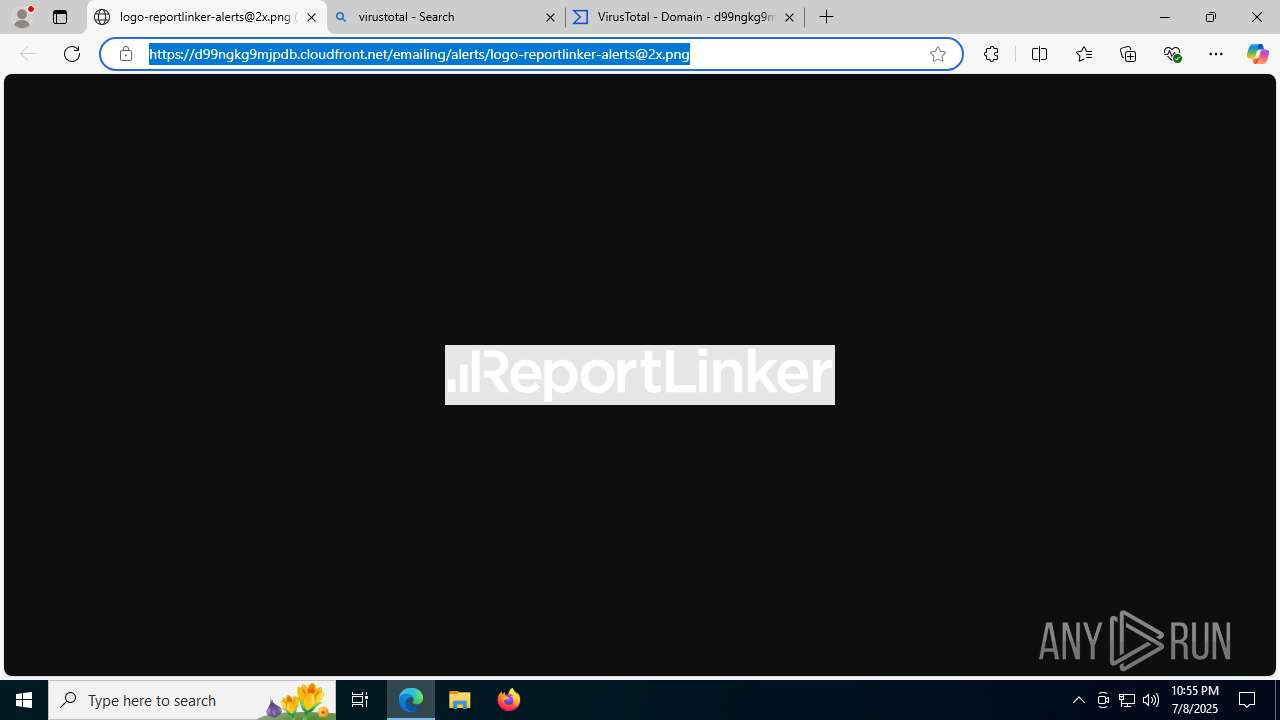This screenshot has height=720, width=1280.
Task: Open the Favorites list icon
Action: [x=1084, y=54]
